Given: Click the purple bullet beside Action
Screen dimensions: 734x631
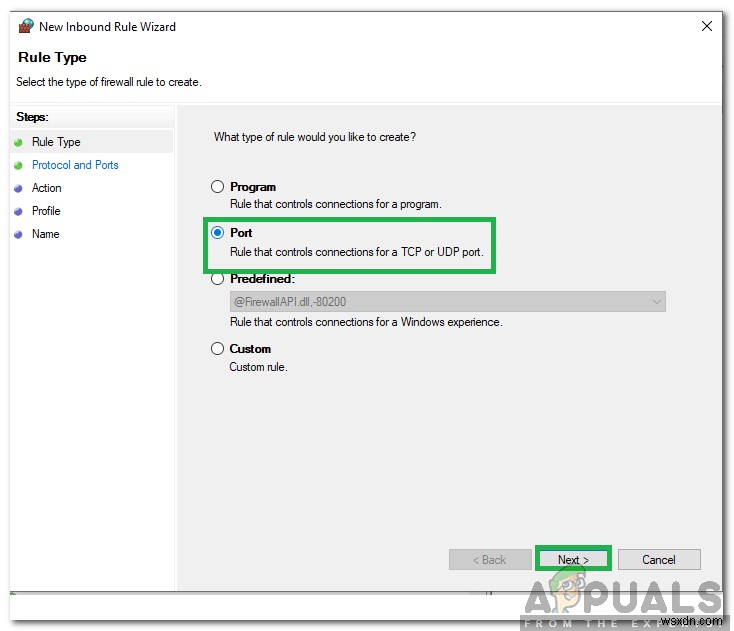Looking at the screenshot, I should coord(18,188).
